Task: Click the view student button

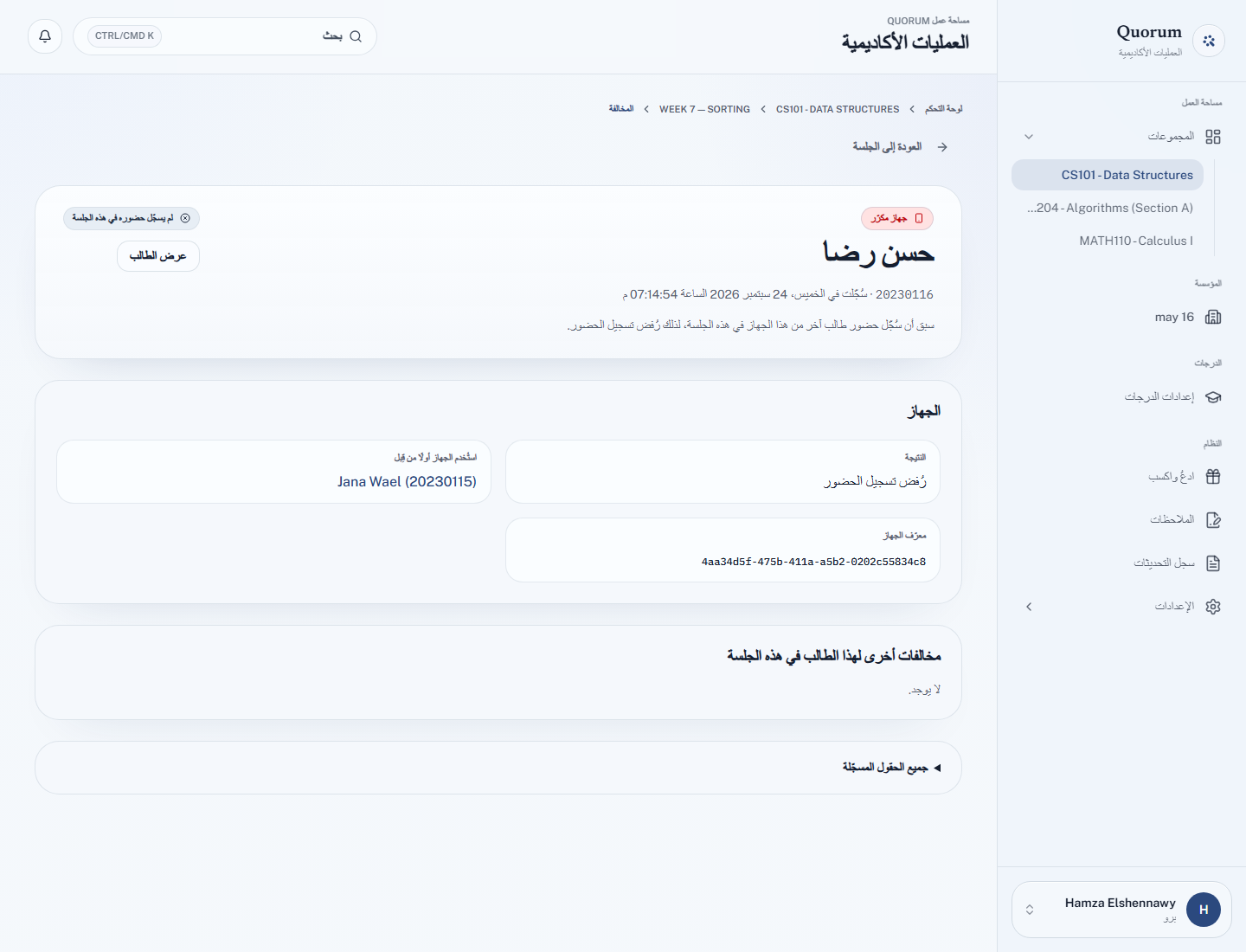Action: coord(158,256)
